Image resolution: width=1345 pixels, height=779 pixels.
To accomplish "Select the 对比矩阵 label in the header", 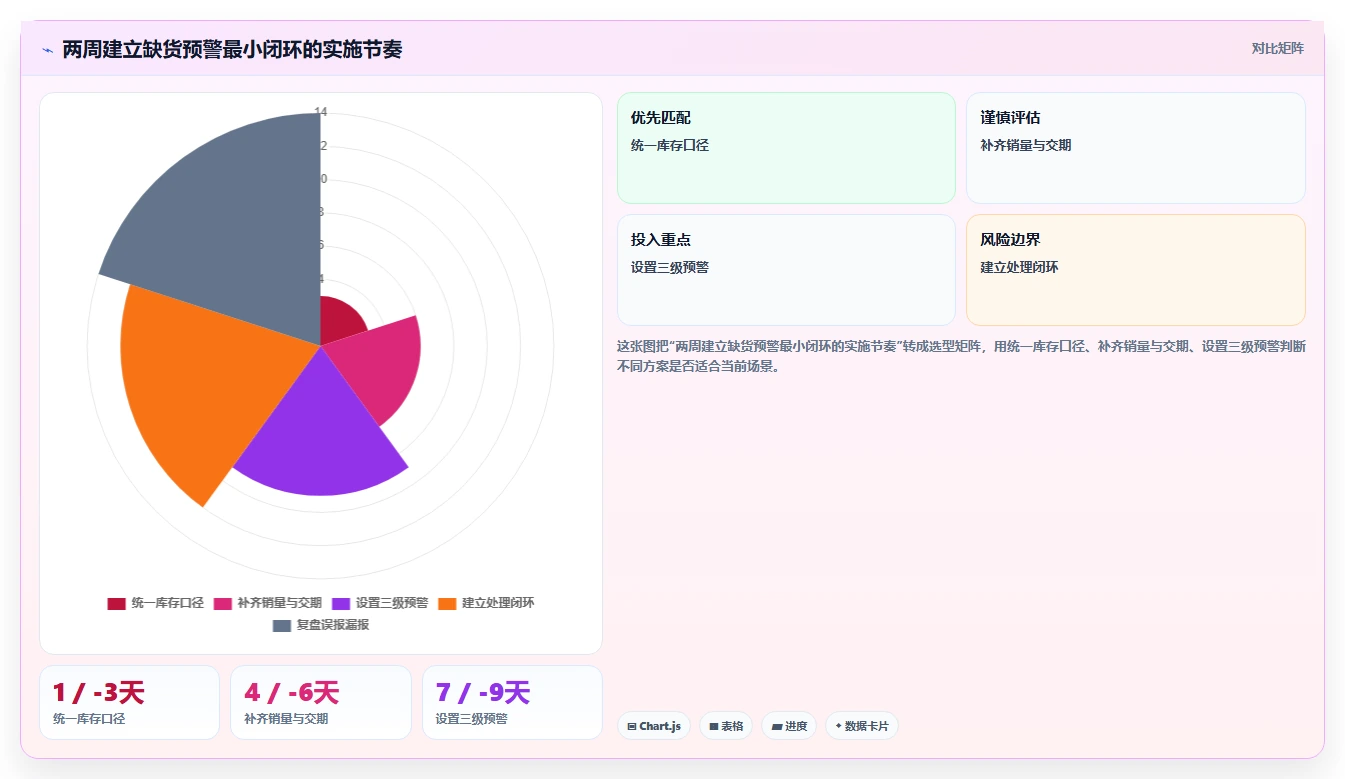I will (1278, 48).
